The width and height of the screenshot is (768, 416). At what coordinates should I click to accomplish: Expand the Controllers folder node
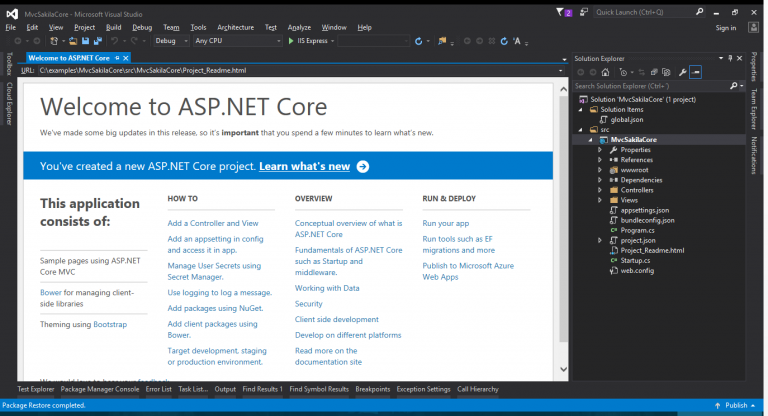tap(599, 190)
